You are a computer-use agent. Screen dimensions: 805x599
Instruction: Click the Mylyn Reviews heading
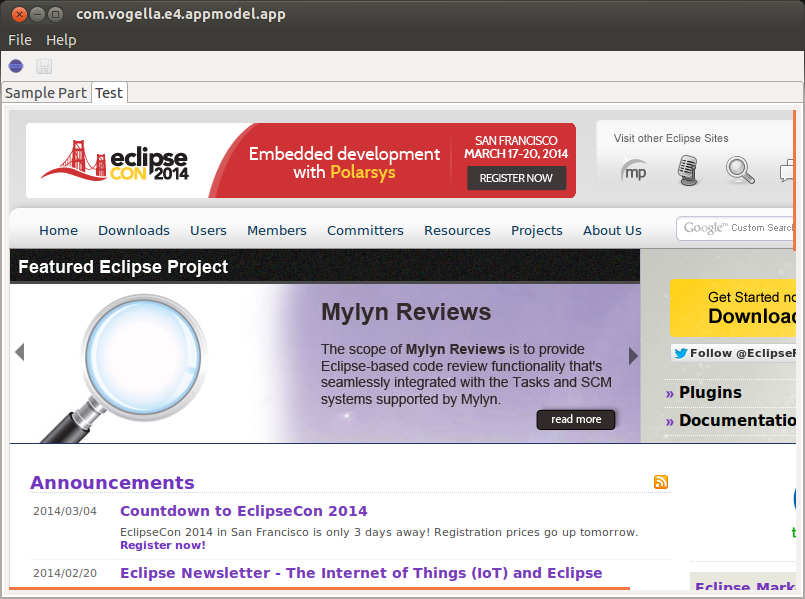[406, 313]
